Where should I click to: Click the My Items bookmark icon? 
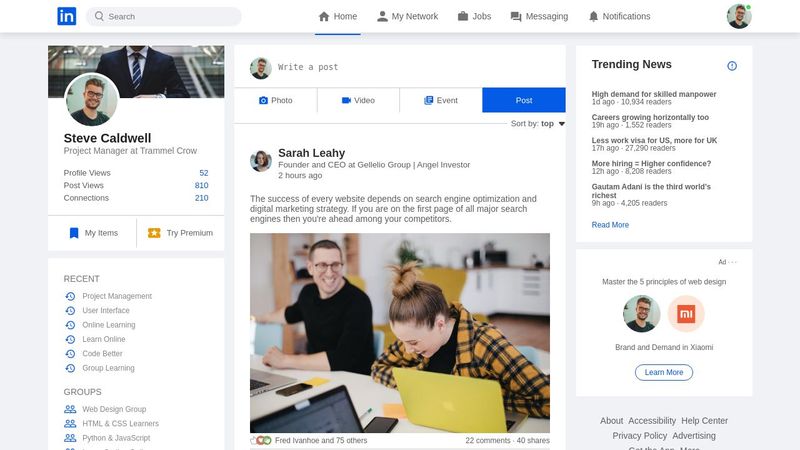tap(74, 233)
